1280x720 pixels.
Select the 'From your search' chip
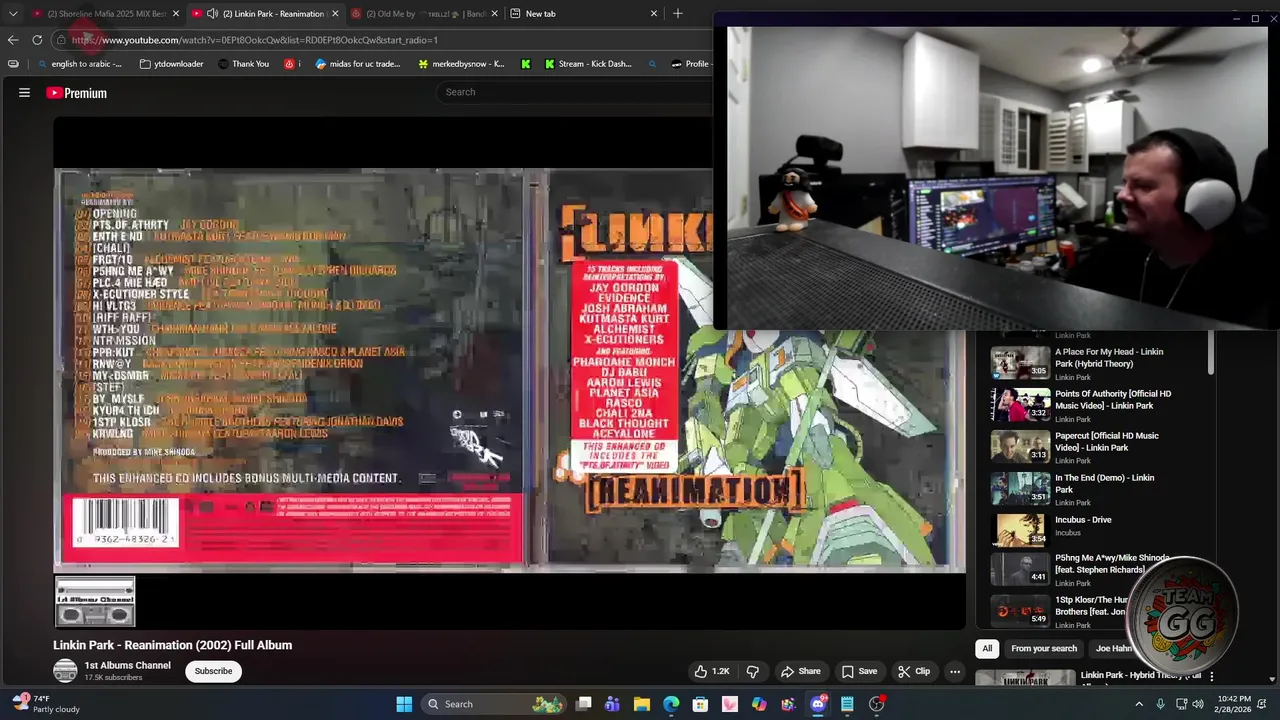(x=1044, y=648)
